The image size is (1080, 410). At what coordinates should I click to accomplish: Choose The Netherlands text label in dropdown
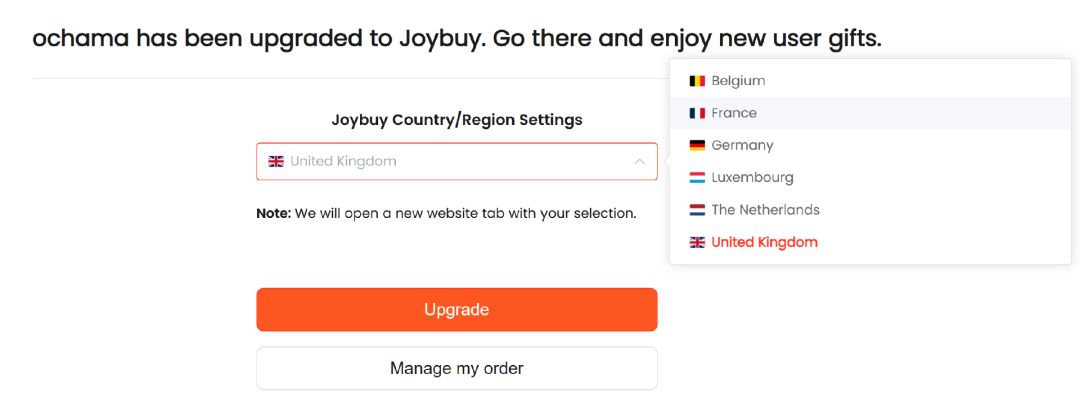point(765,210)
